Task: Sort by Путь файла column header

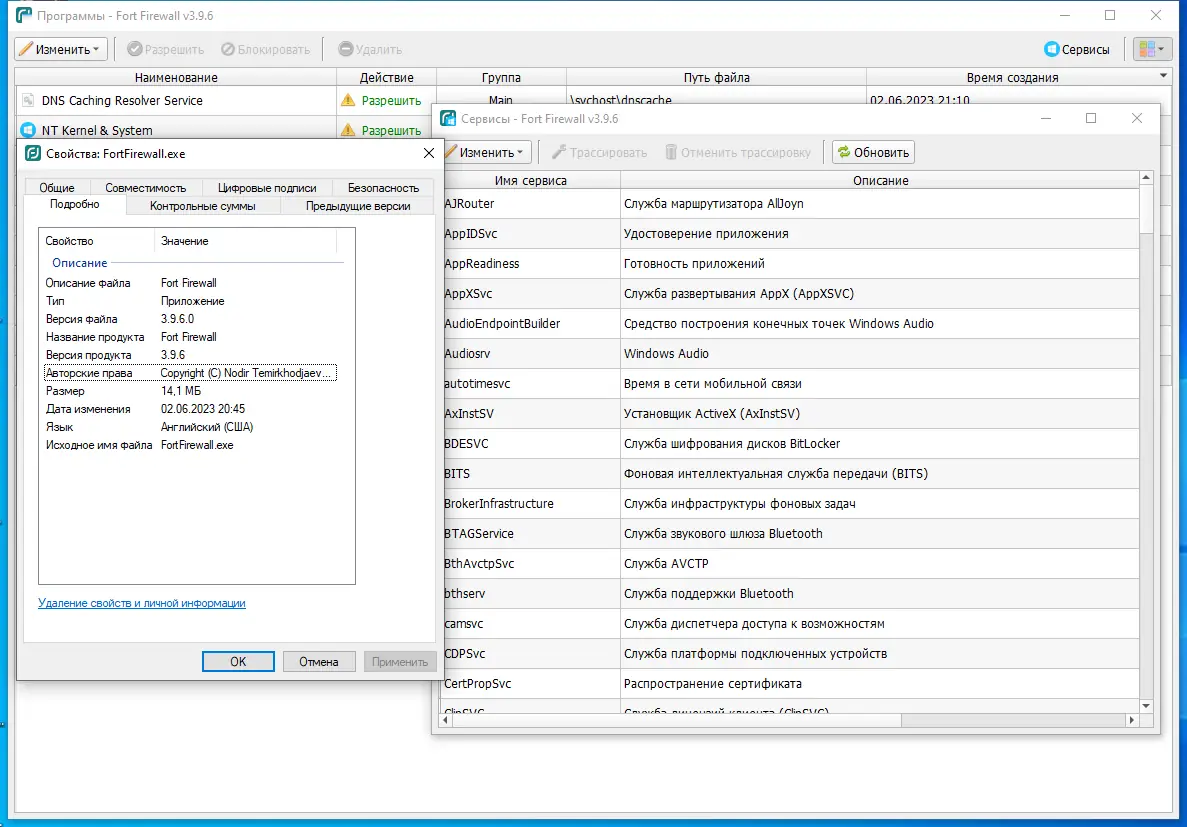Action: click(x=716, y=77)
